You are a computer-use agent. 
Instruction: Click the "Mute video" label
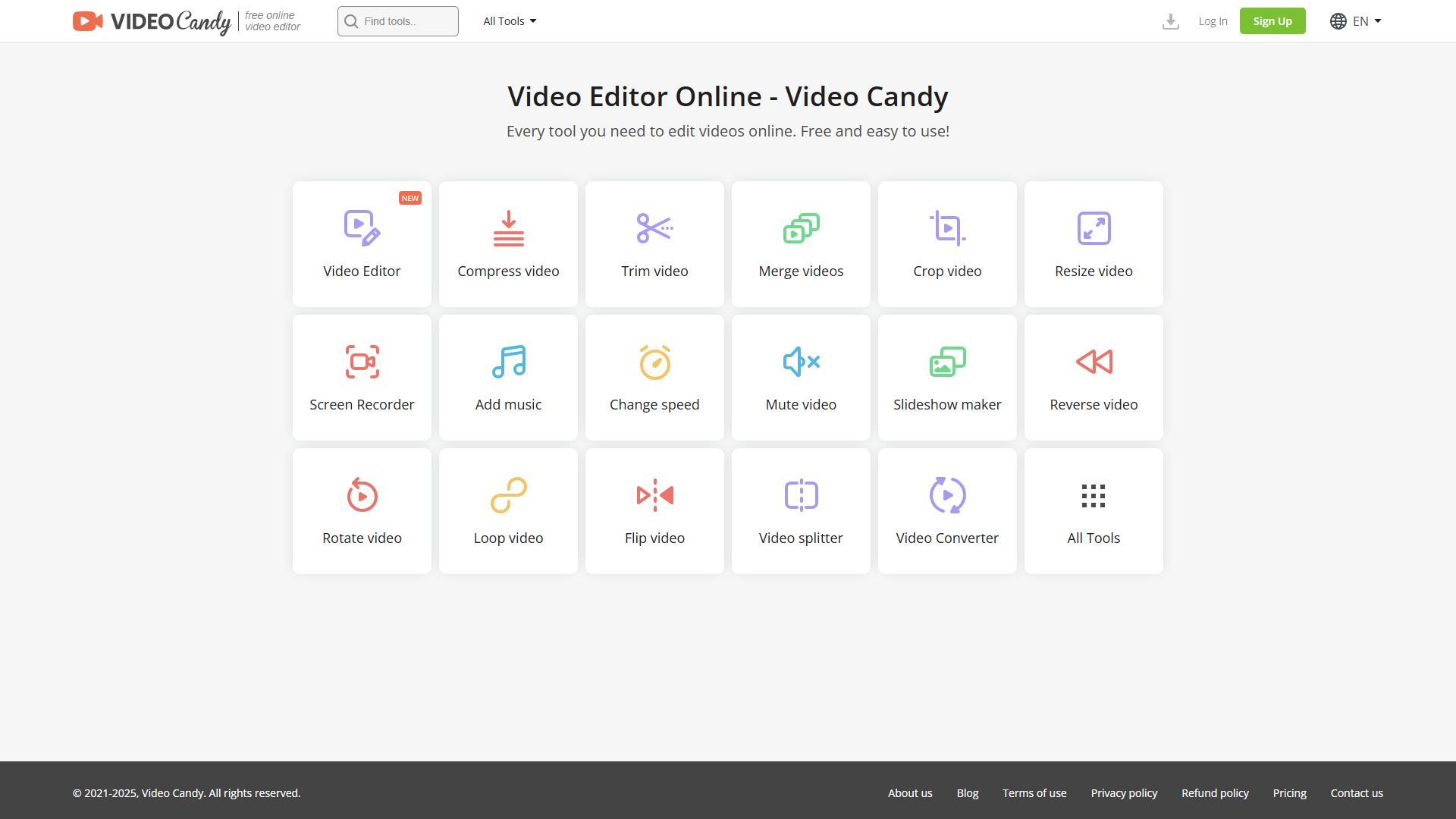coord(801,405)
